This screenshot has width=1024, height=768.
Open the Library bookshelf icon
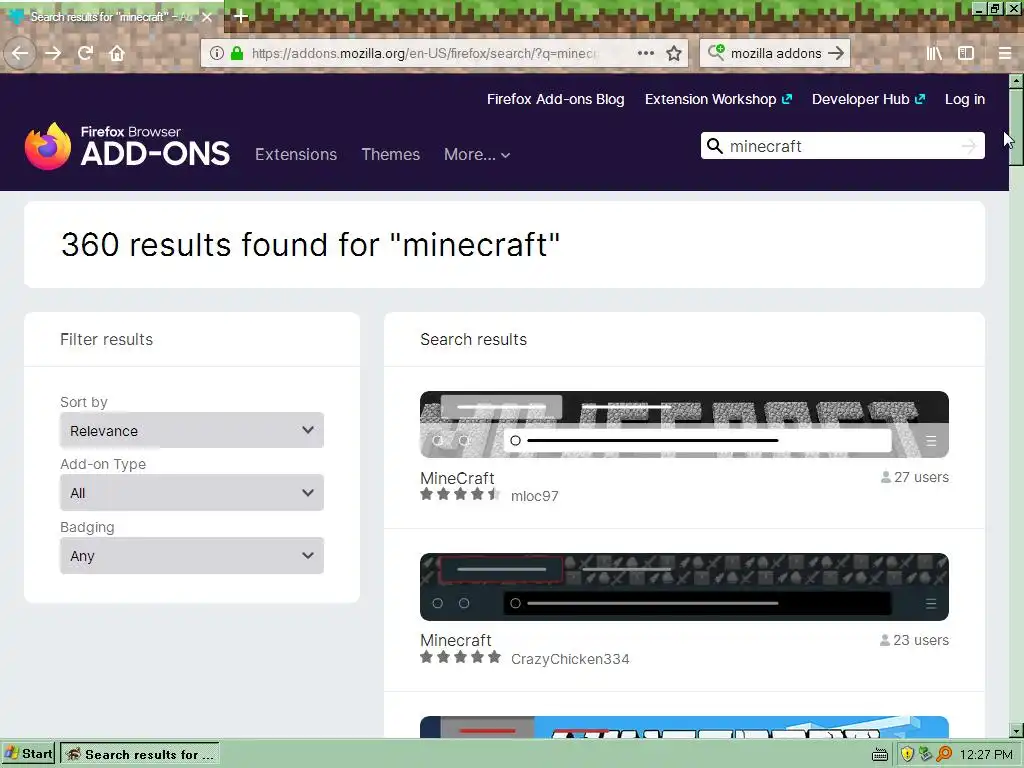coord(934,53)
